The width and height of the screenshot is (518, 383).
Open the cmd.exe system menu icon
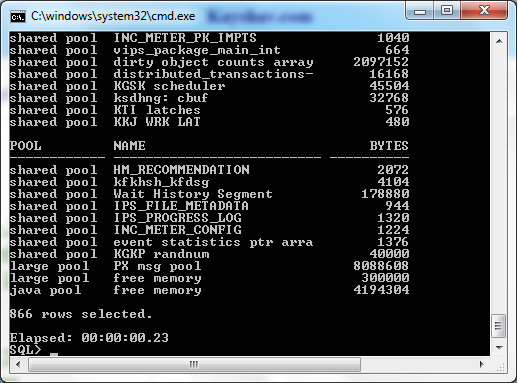point(18,16)
